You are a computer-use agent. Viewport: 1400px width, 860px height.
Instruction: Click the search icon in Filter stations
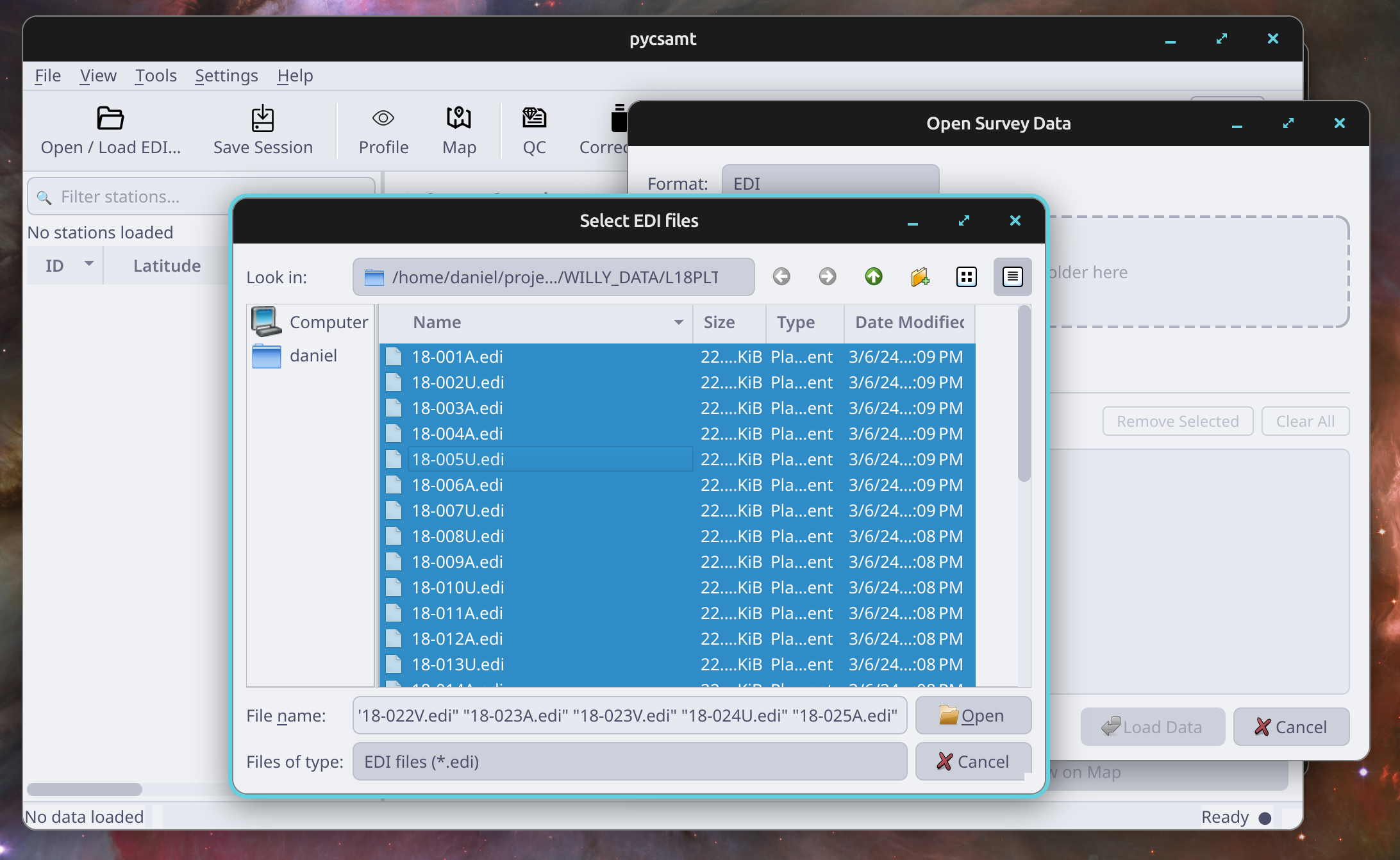44,197
